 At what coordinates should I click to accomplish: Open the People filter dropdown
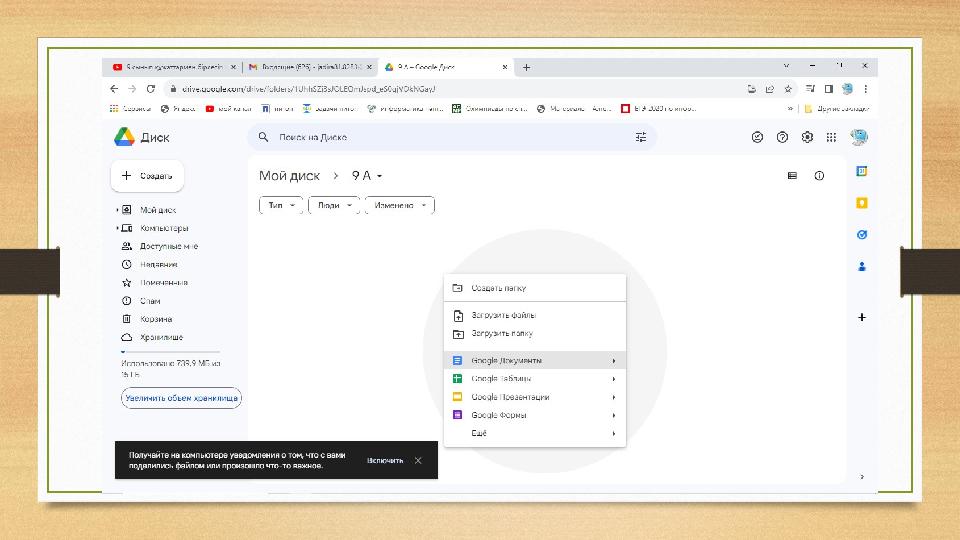(x=334, y=205)
